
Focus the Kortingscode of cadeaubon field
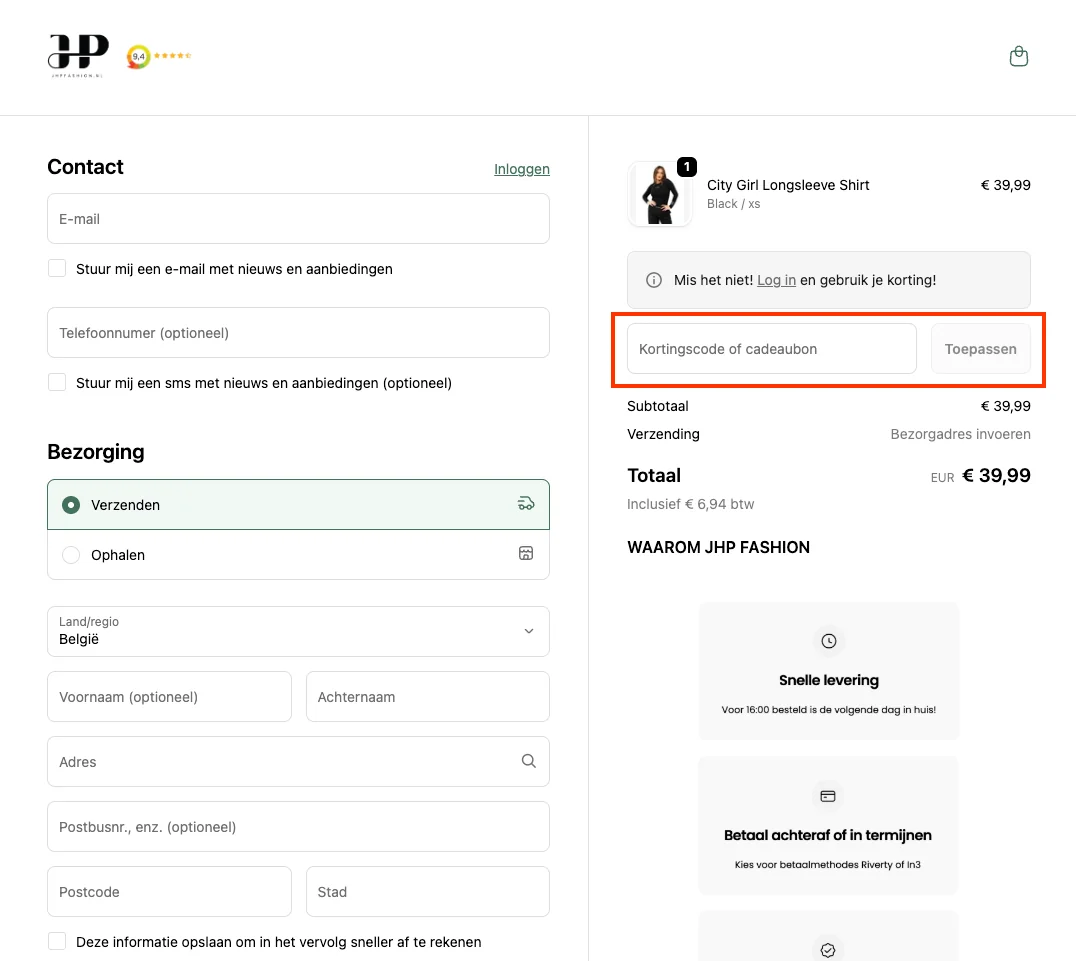[771, 349]
